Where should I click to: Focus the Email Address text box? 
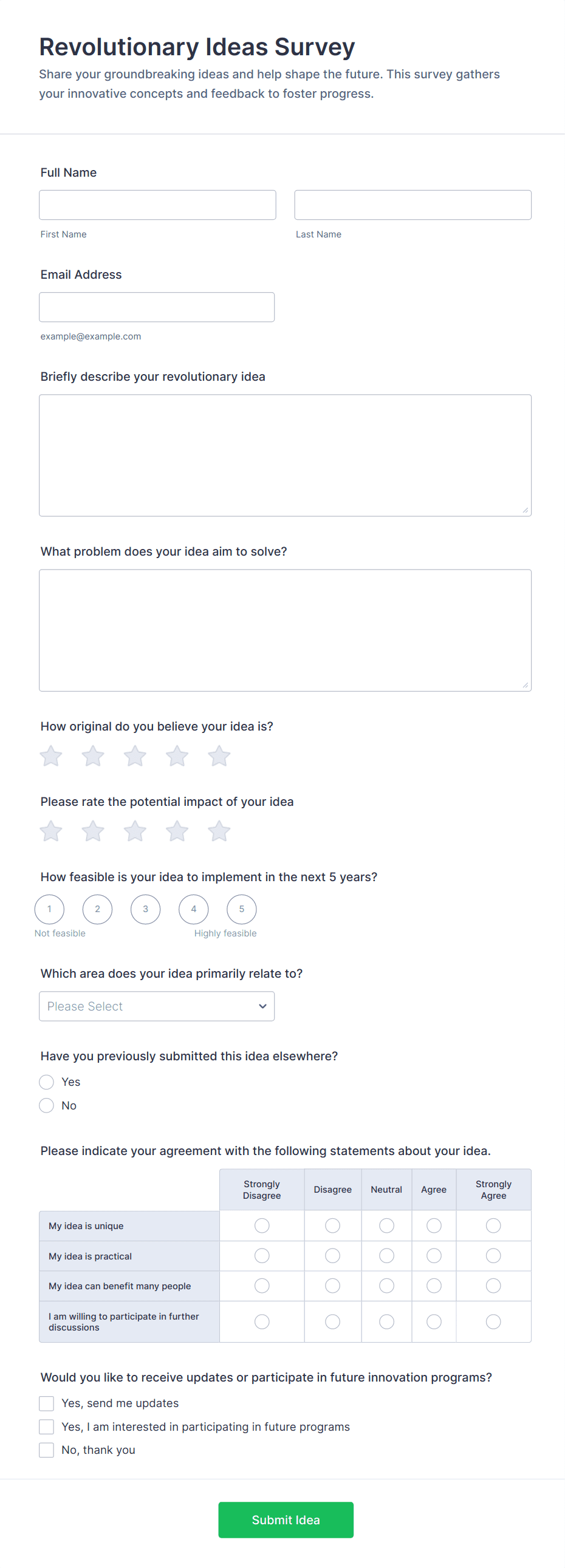coord(157,307)
